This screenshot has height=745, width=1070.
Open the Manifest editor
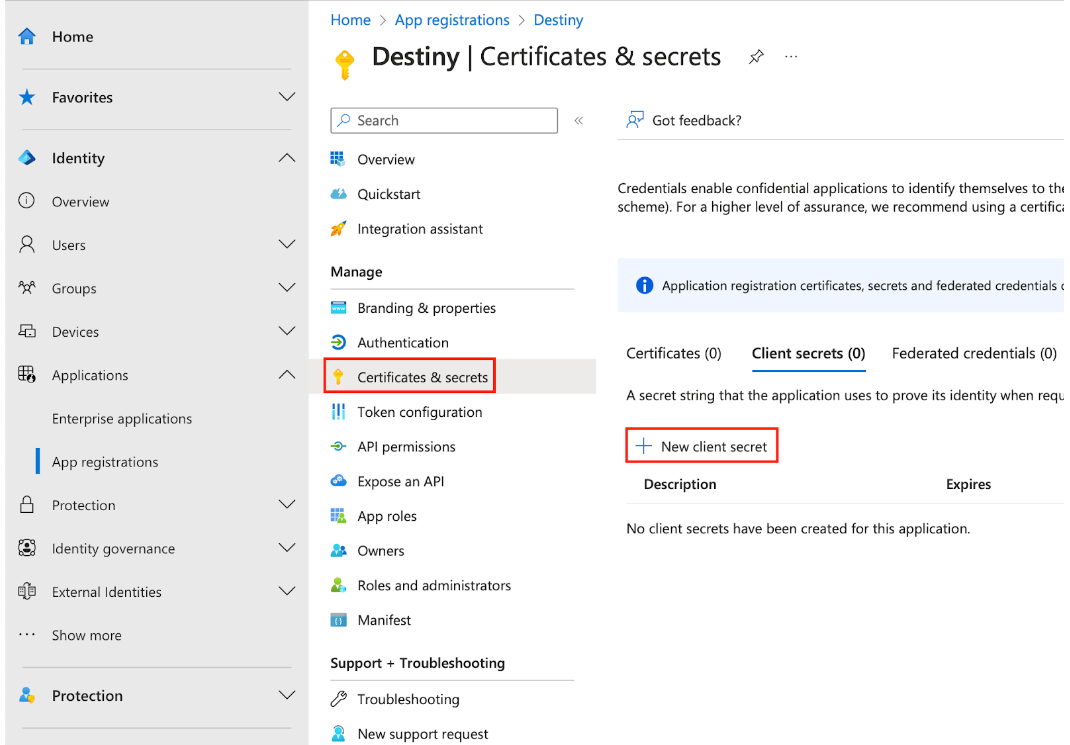(x=383, y=619)
